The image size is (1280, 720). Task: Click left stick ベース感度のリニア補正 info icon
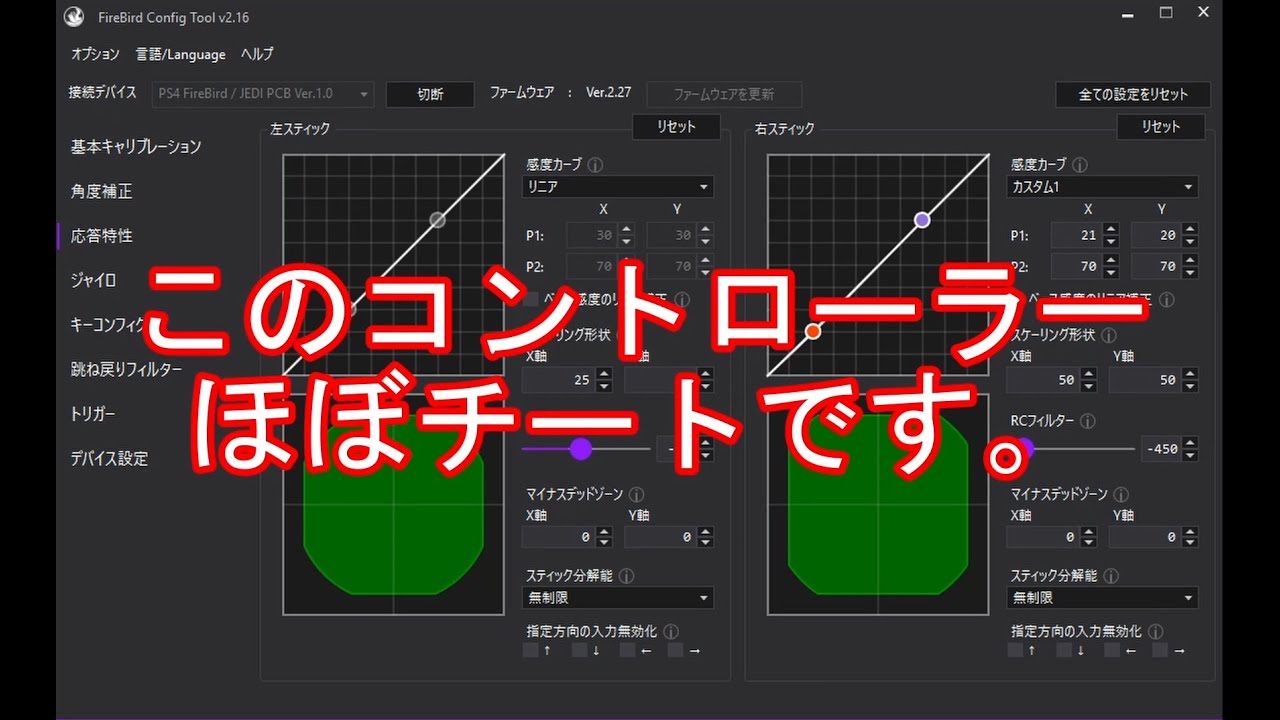pos(682,299)
